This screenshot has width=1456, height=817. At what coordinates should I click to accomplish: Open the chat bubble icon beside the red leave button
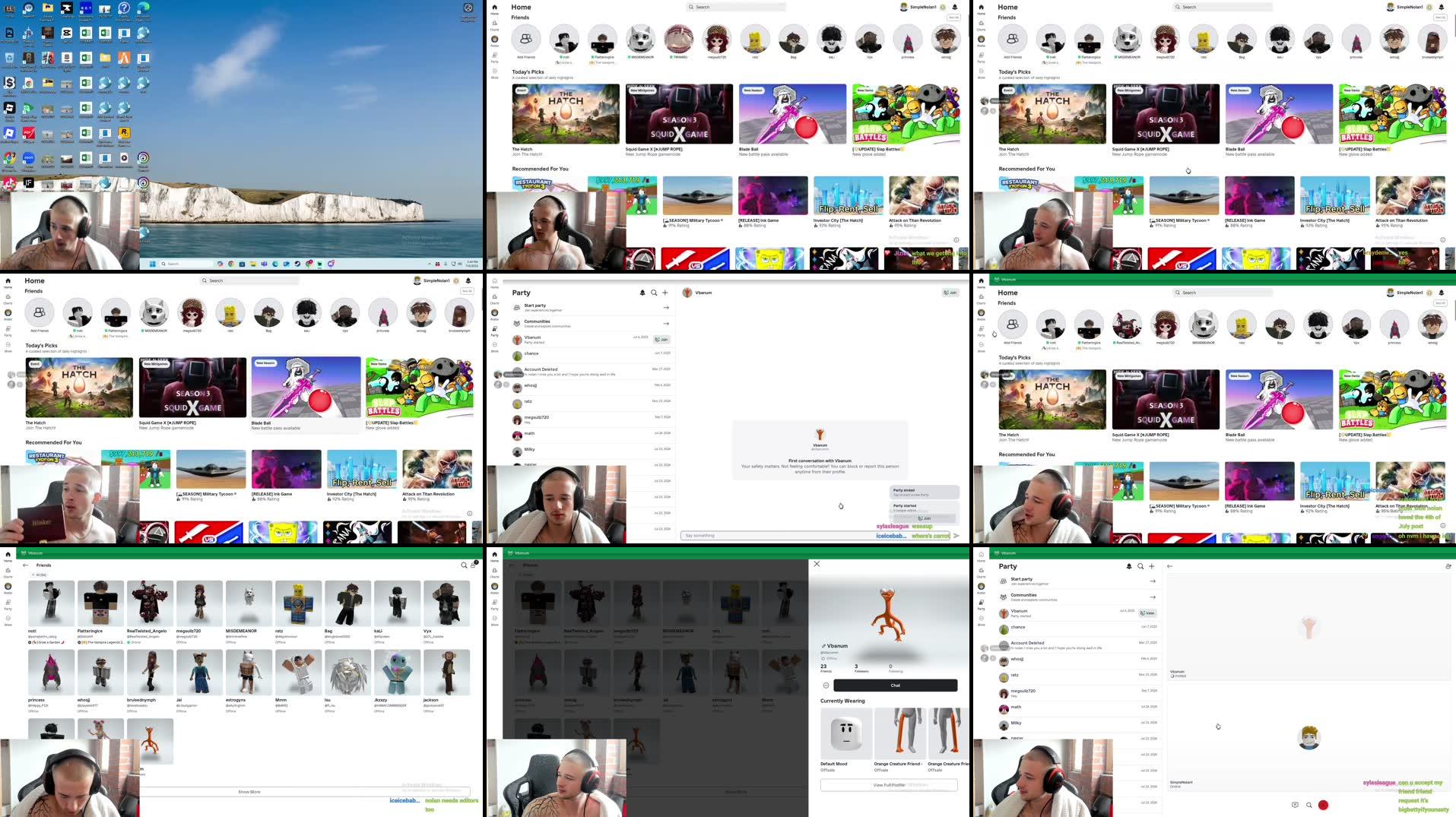[x=1295, y=805]
